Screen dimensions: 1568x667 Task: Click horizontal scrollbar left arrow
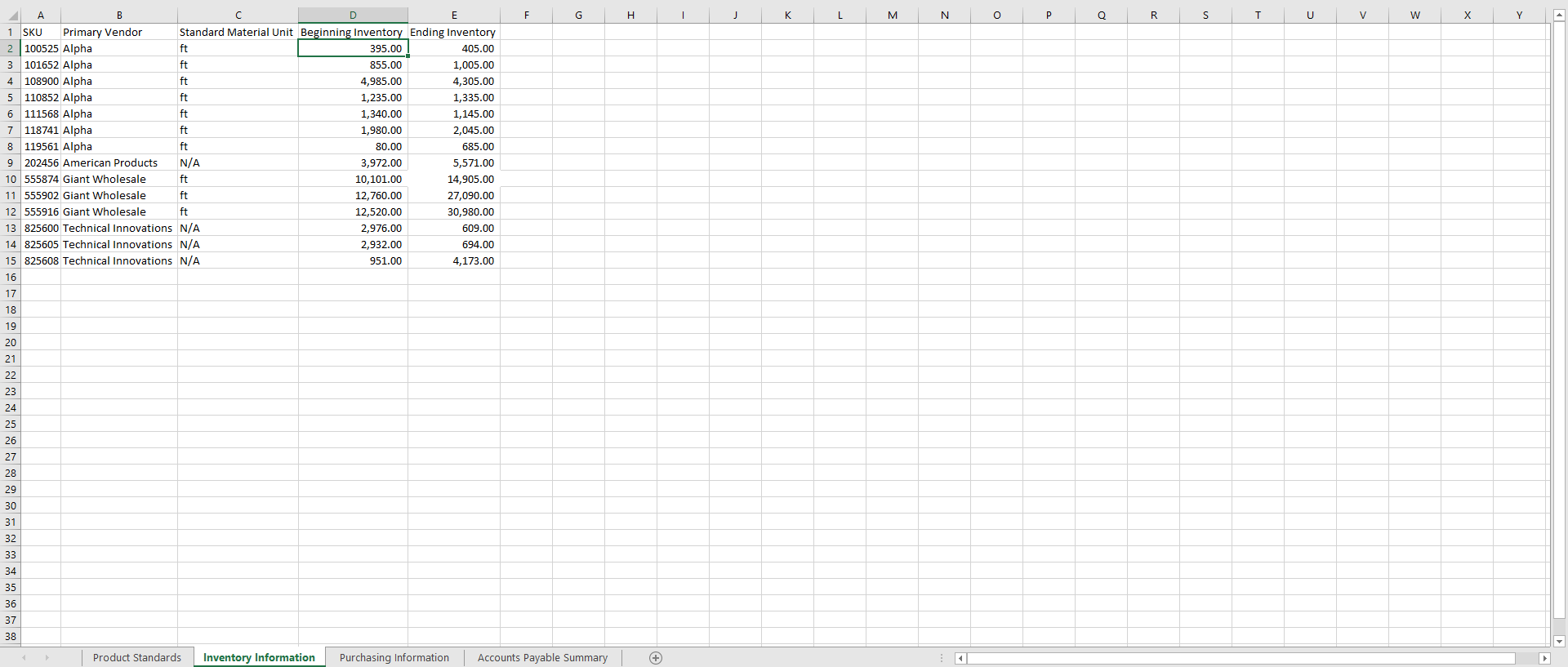[x=960, y=658]
